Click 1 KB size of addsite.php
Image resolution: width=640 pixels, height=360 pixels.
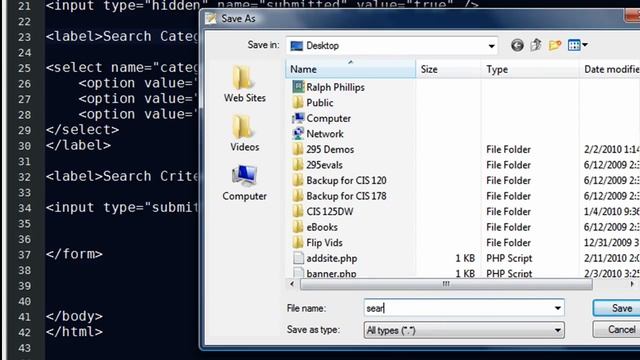click(x=465, y=258)
